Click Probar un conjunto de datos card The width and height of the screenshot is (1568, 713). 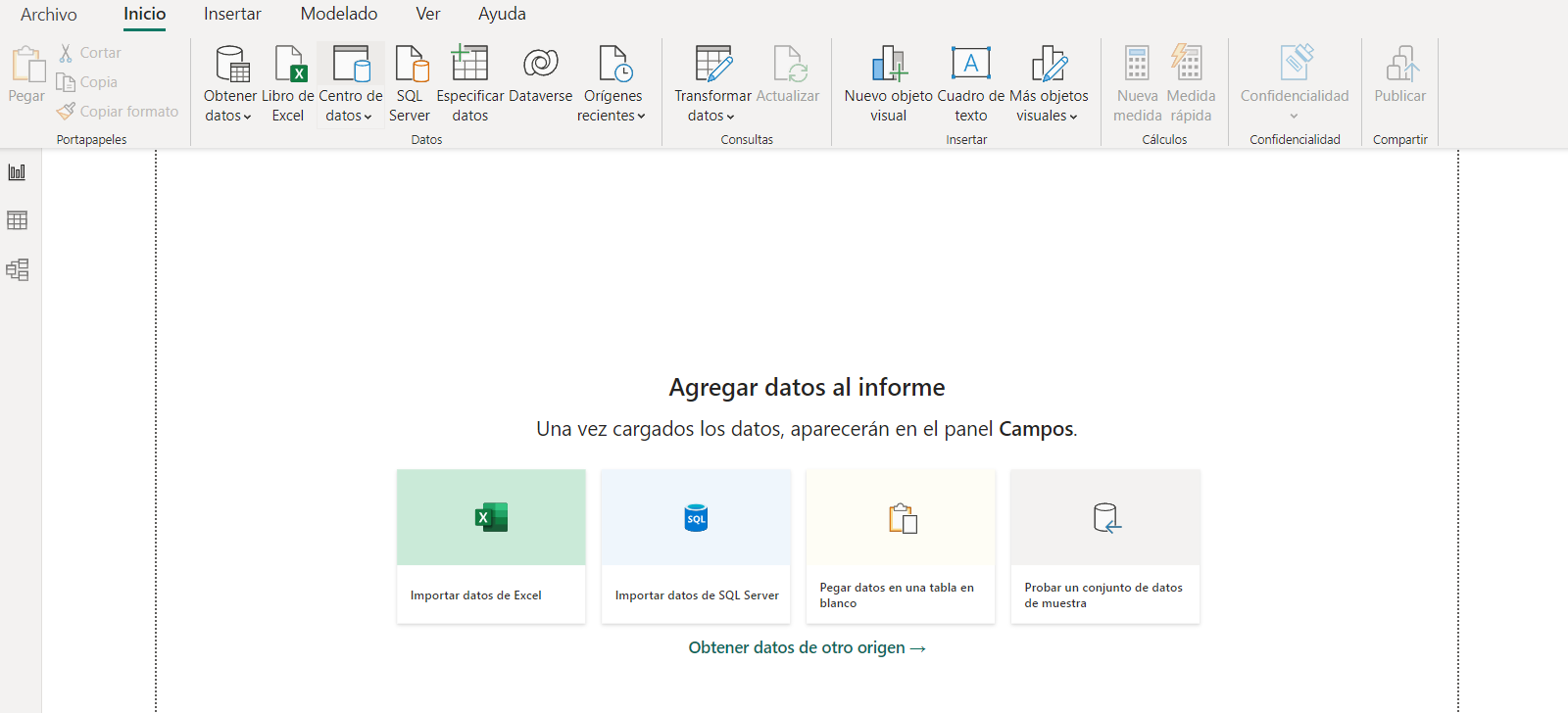pyautogui.click(x=1105, y=547)
